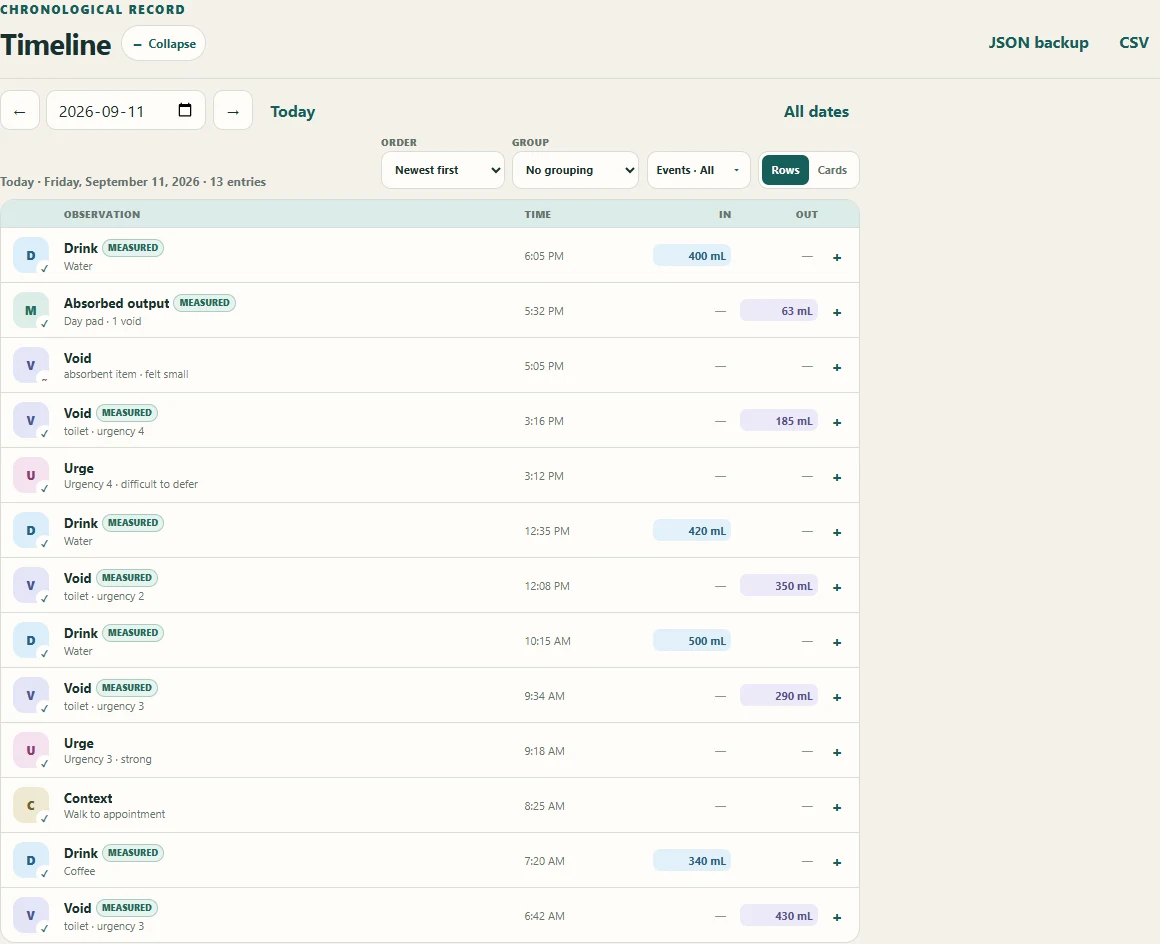Select the Rows view toggle
Screen dimensions: 1160x944
click(785, 170)
